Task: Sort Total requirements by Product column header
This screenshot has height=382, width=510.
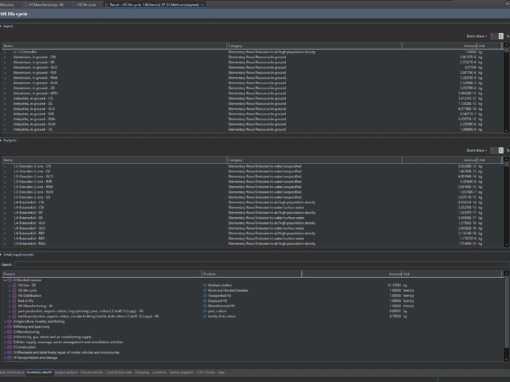Action: (252, 274)
